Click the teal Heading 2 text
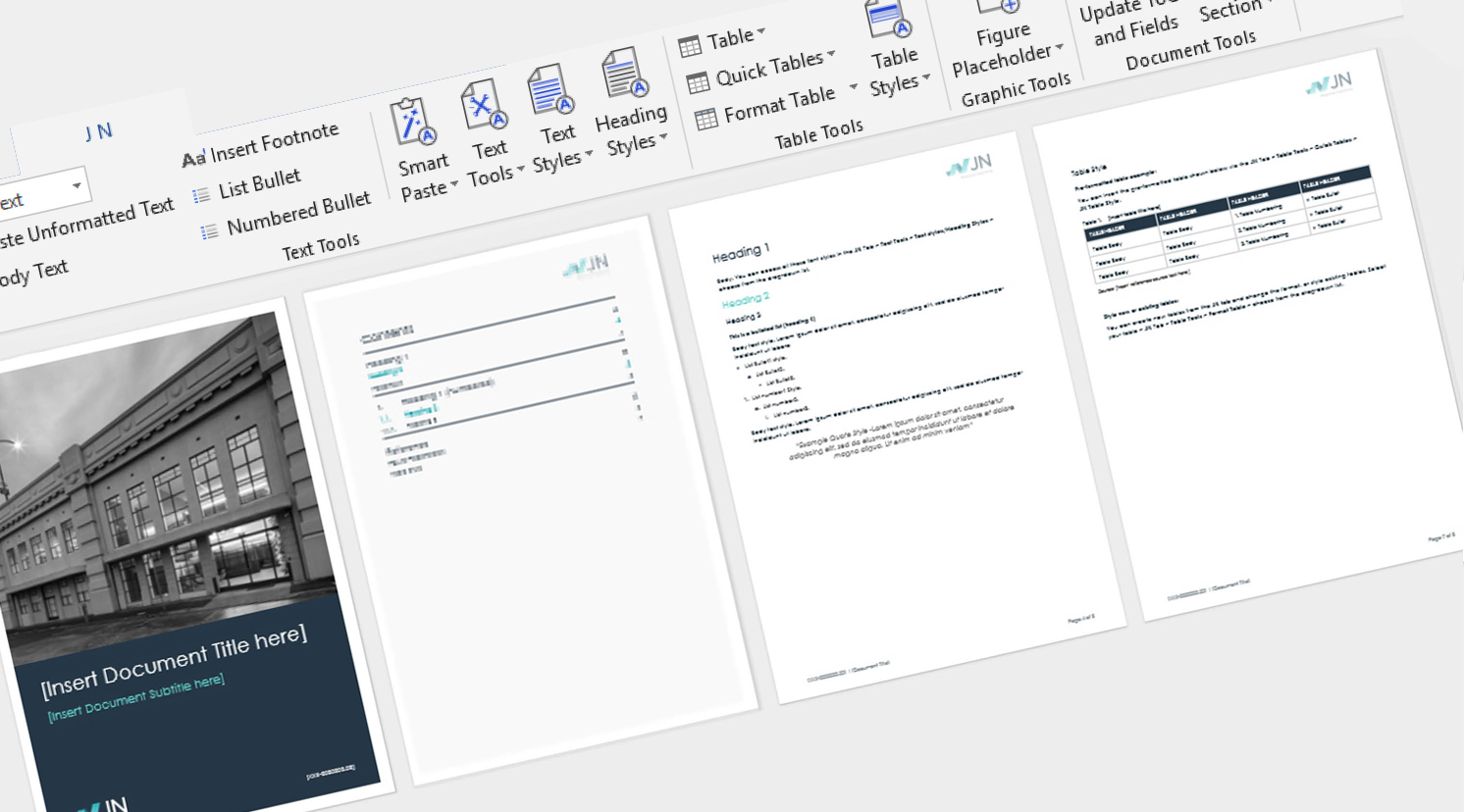This screenshot has width=1464, height=812. [x=746, y=299]
